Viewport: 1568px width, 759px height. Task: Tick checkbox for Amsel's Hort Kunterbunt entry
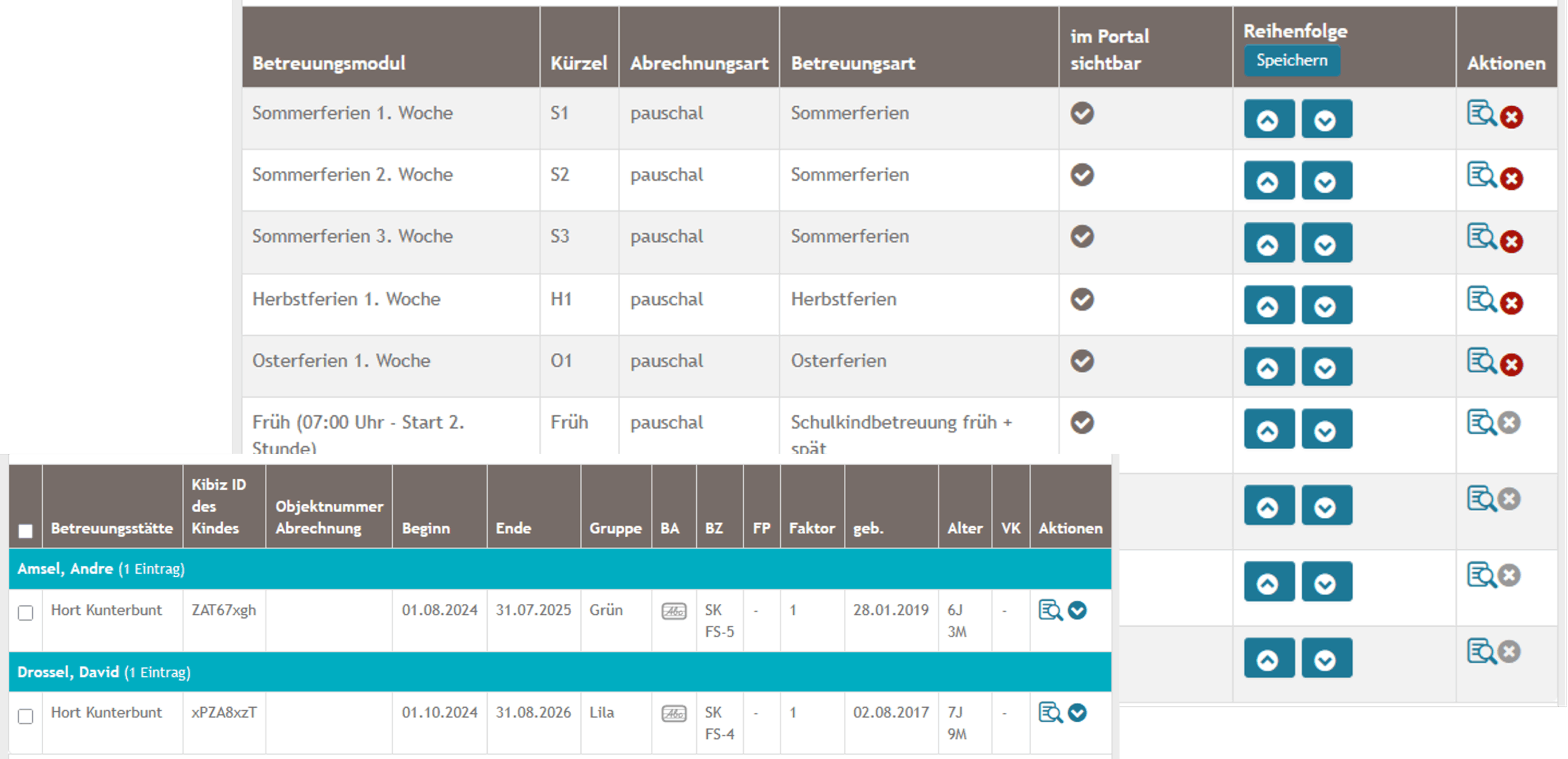[x=26, y=613]
